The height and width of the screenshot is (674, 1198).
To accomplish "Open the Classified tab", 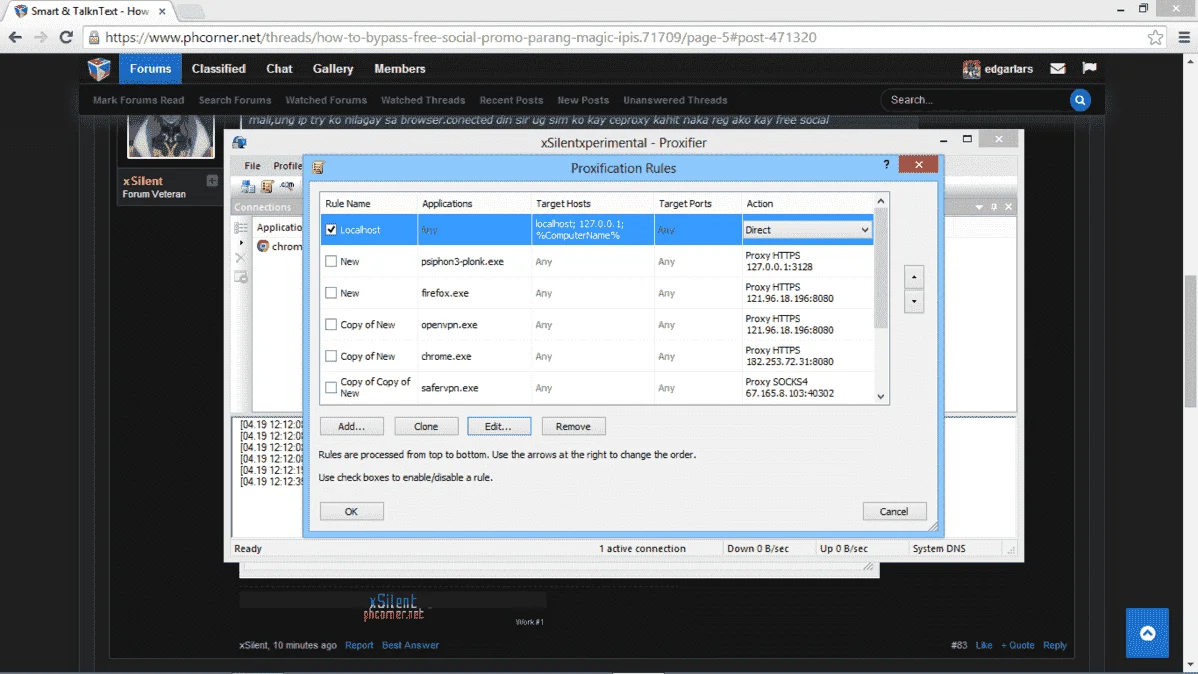I will [x=219, y=69].
